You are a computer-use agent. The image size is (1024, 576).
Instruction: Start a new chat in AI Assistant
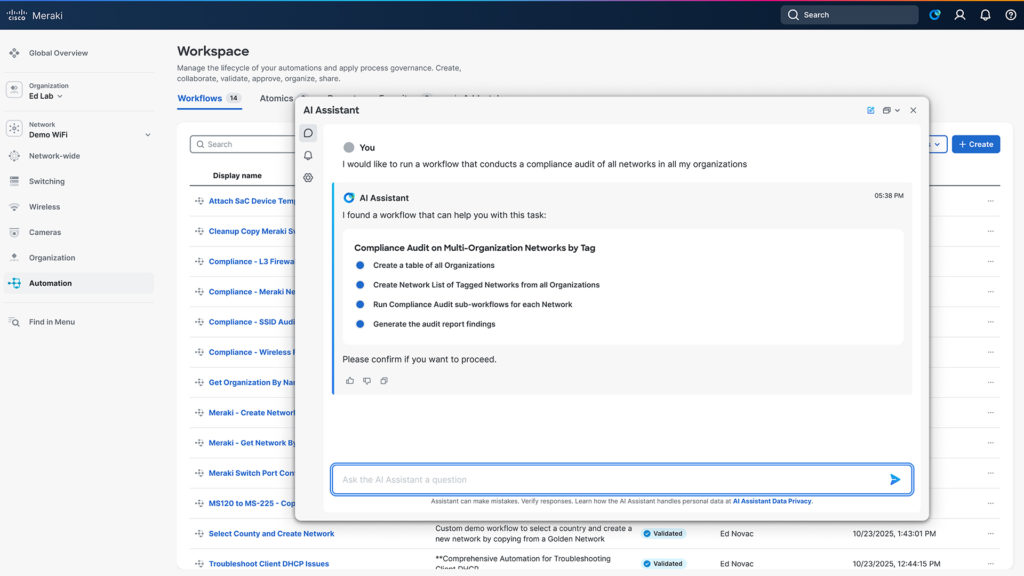871,110
